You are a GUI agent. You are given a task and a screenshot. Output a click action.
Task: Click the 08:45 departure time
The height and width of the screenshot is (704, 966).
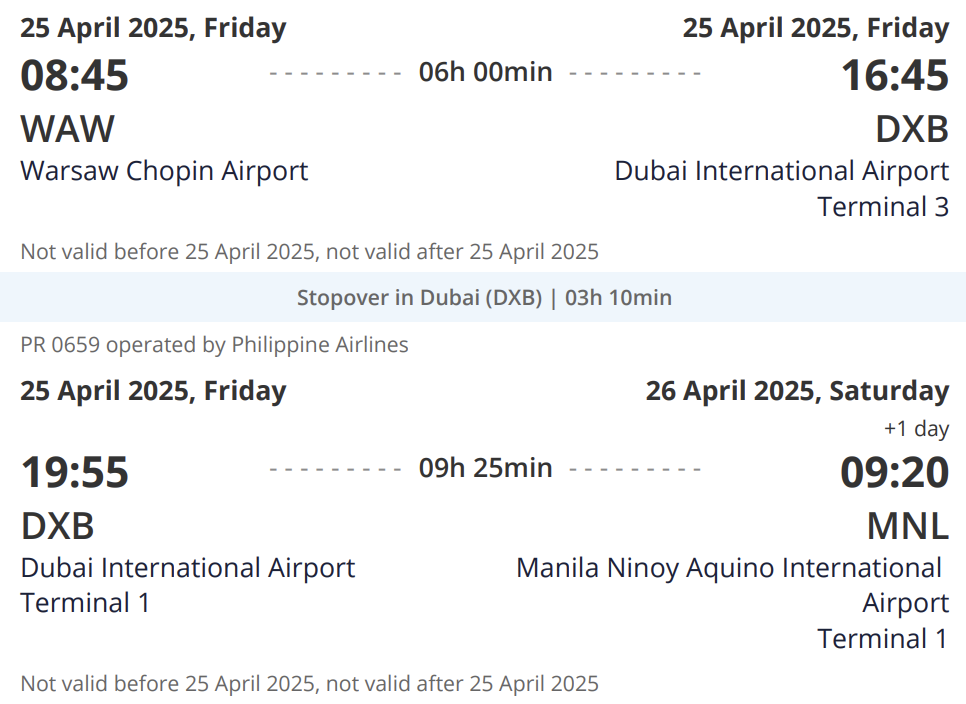point(75,76)
